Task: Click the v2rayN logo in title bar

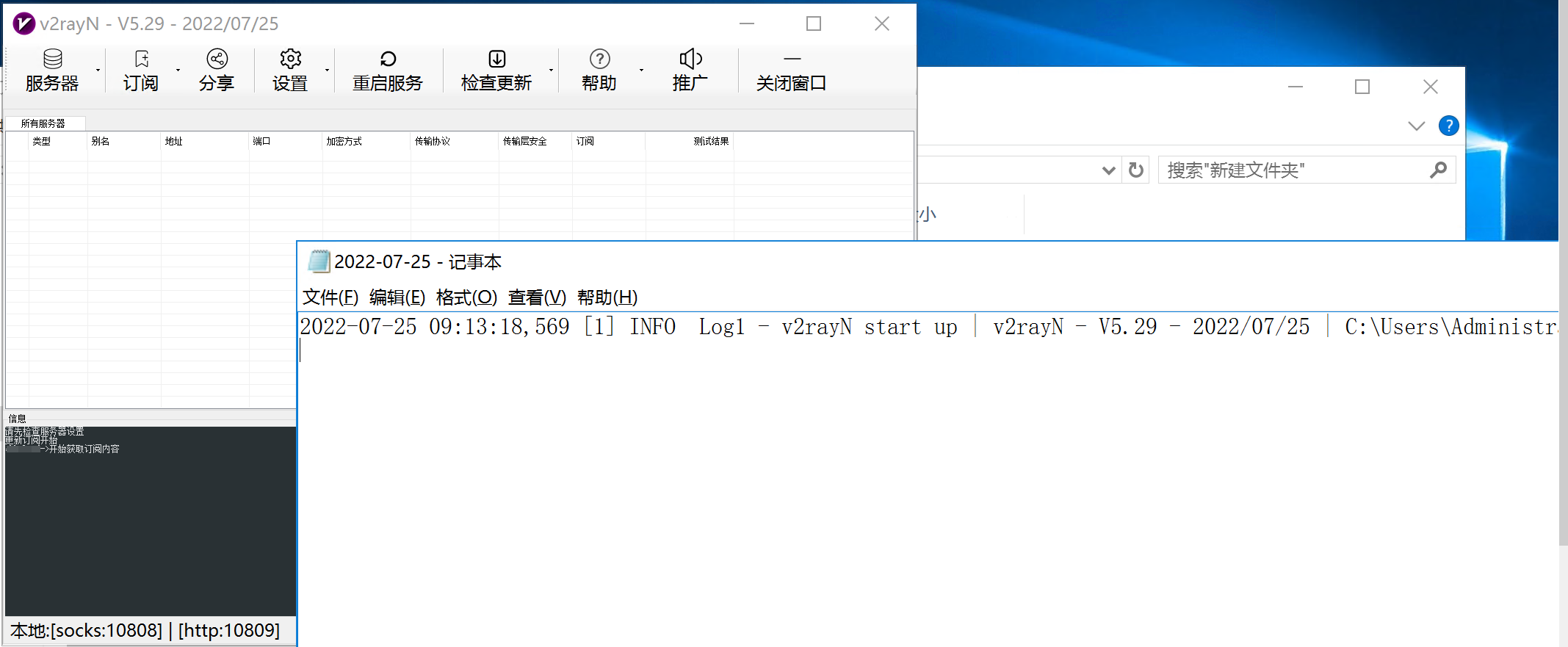Action: (24, 24)
